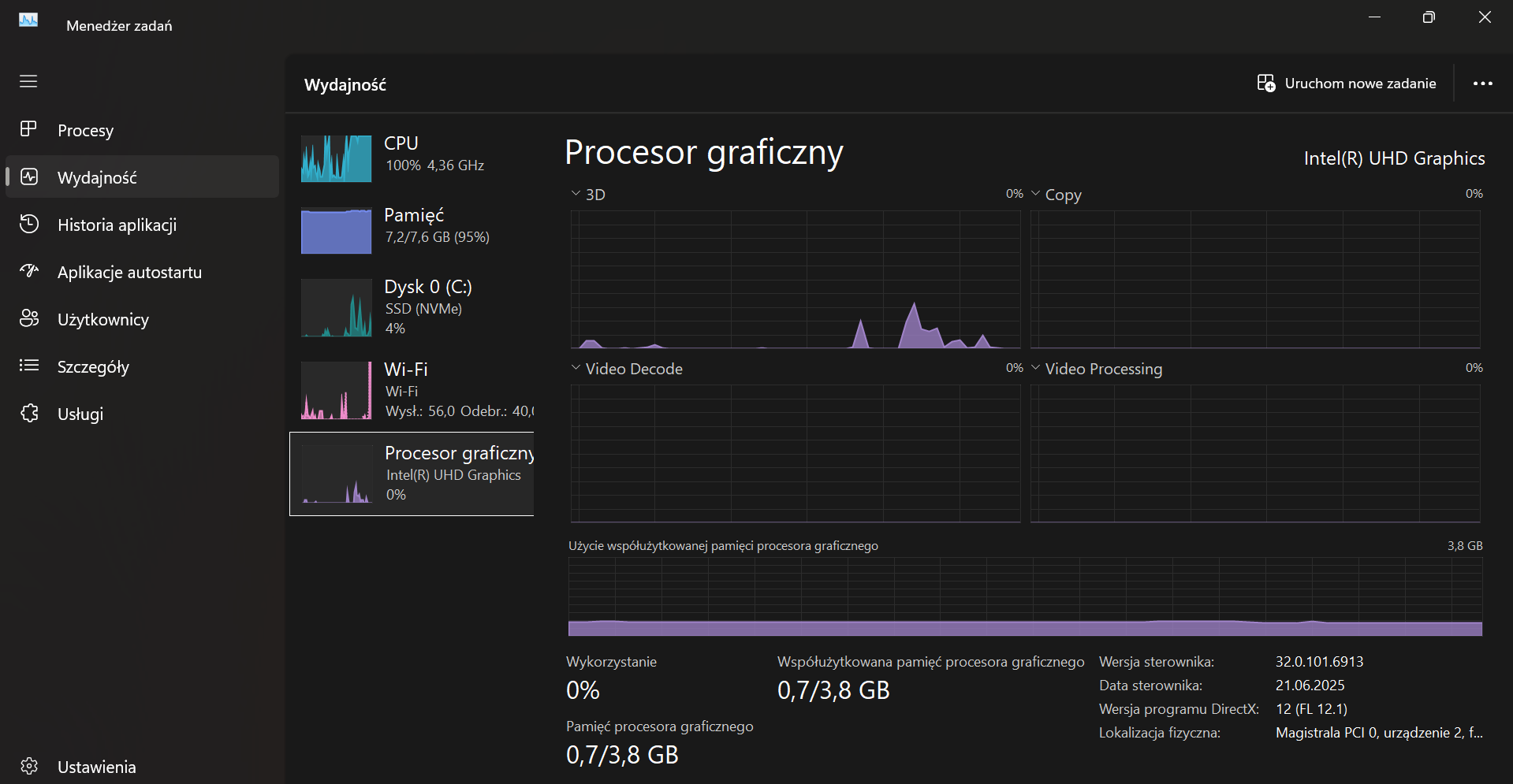1513x784 pixels.
Task: Click Pamięć procesora graficznego 0,7/3,8 GB value
Action: coord(622,755)
